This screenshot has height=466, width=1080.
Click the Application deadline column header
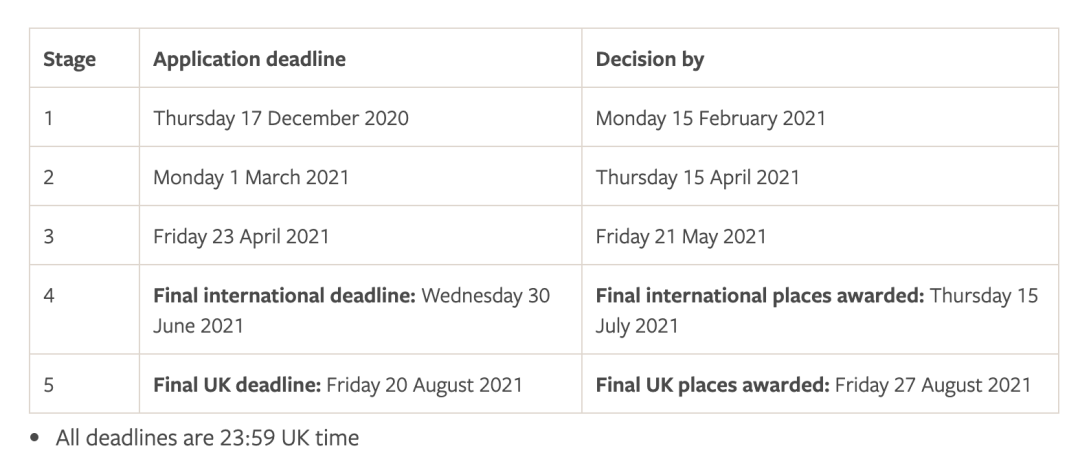pyautogui.click(x=249, y=59)
